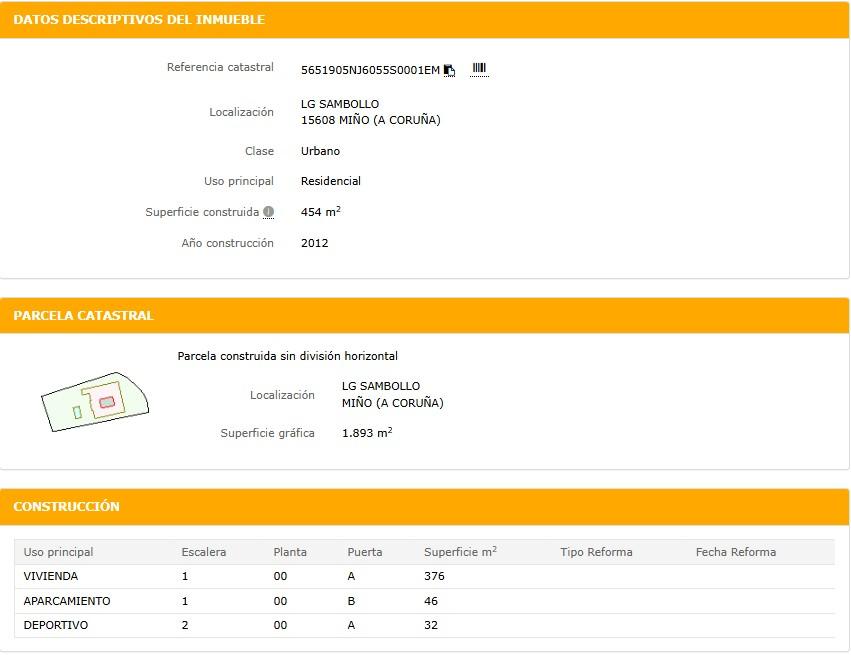Select the '454 m²' built area value
This screenshot has width=851, height=655.
pyautogui.click(x=321, y=212)
